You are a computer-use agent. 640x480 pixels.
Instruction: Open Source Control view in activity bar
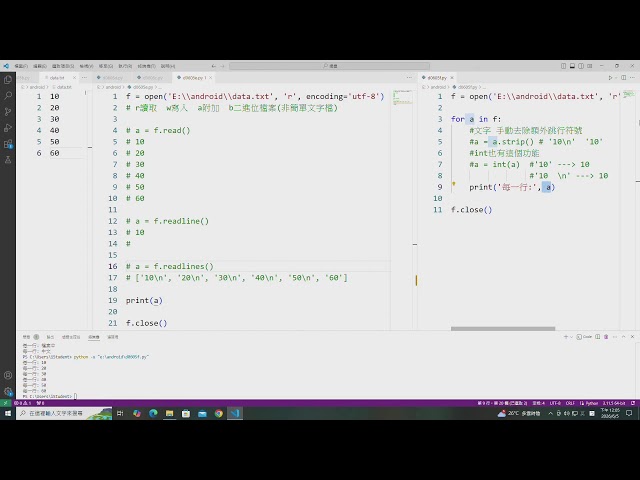(8, 111)
